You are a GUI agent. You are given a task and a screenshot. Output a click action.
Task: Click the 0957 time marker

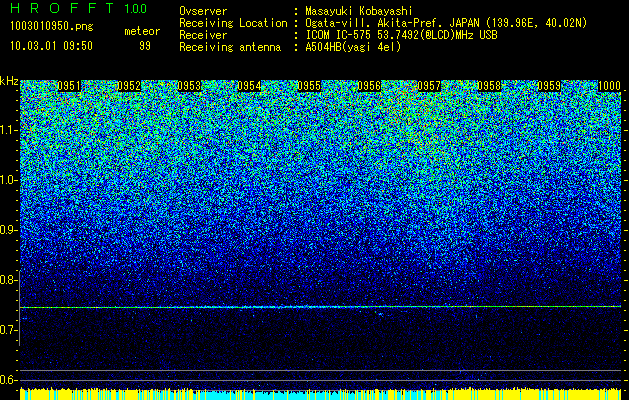coord(429,86)
